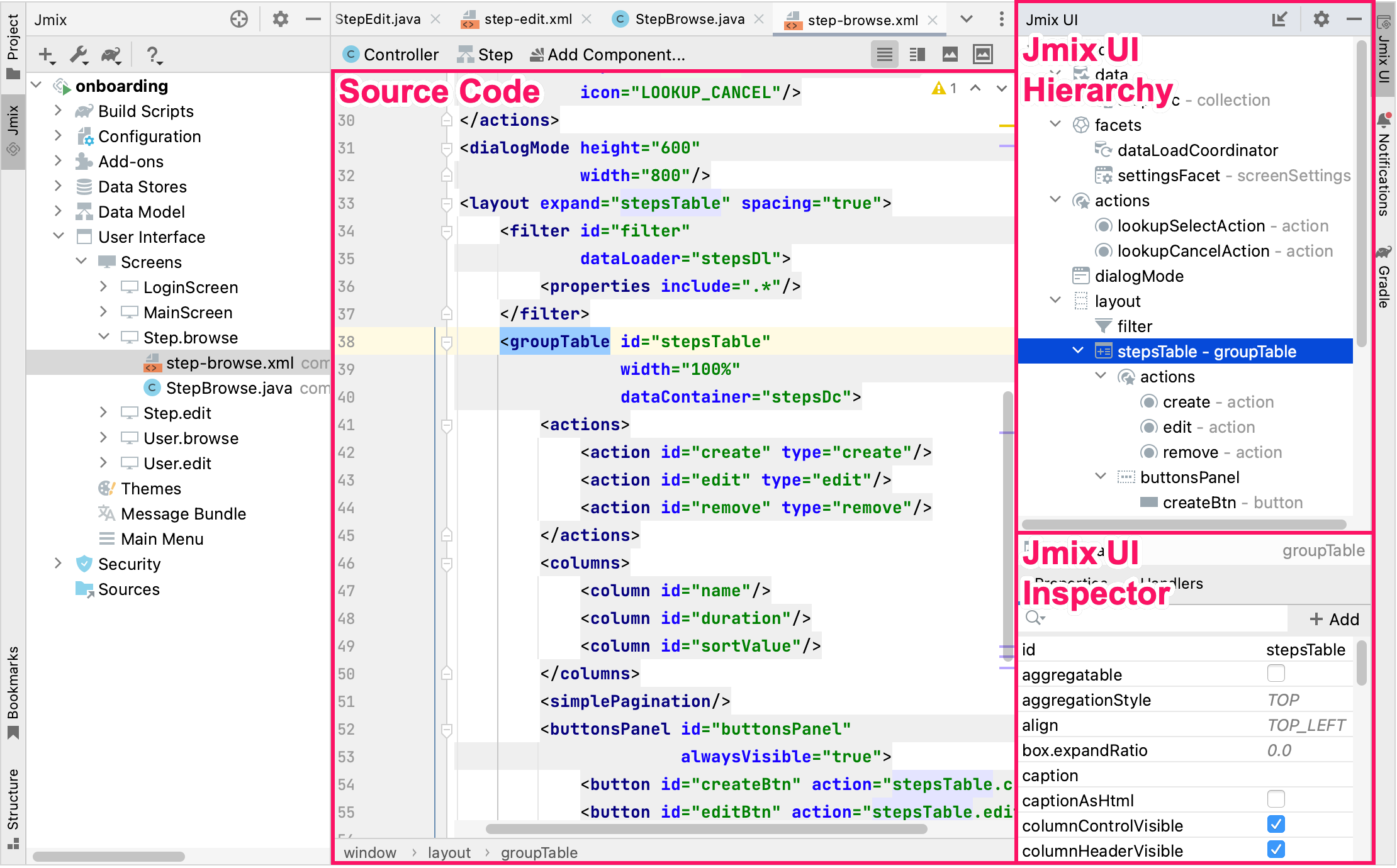Image resolution: width=1397 pixels, height=868 pixels.
Task: Open editor tabs options three-dot menu
Action: pos(1002,19)
